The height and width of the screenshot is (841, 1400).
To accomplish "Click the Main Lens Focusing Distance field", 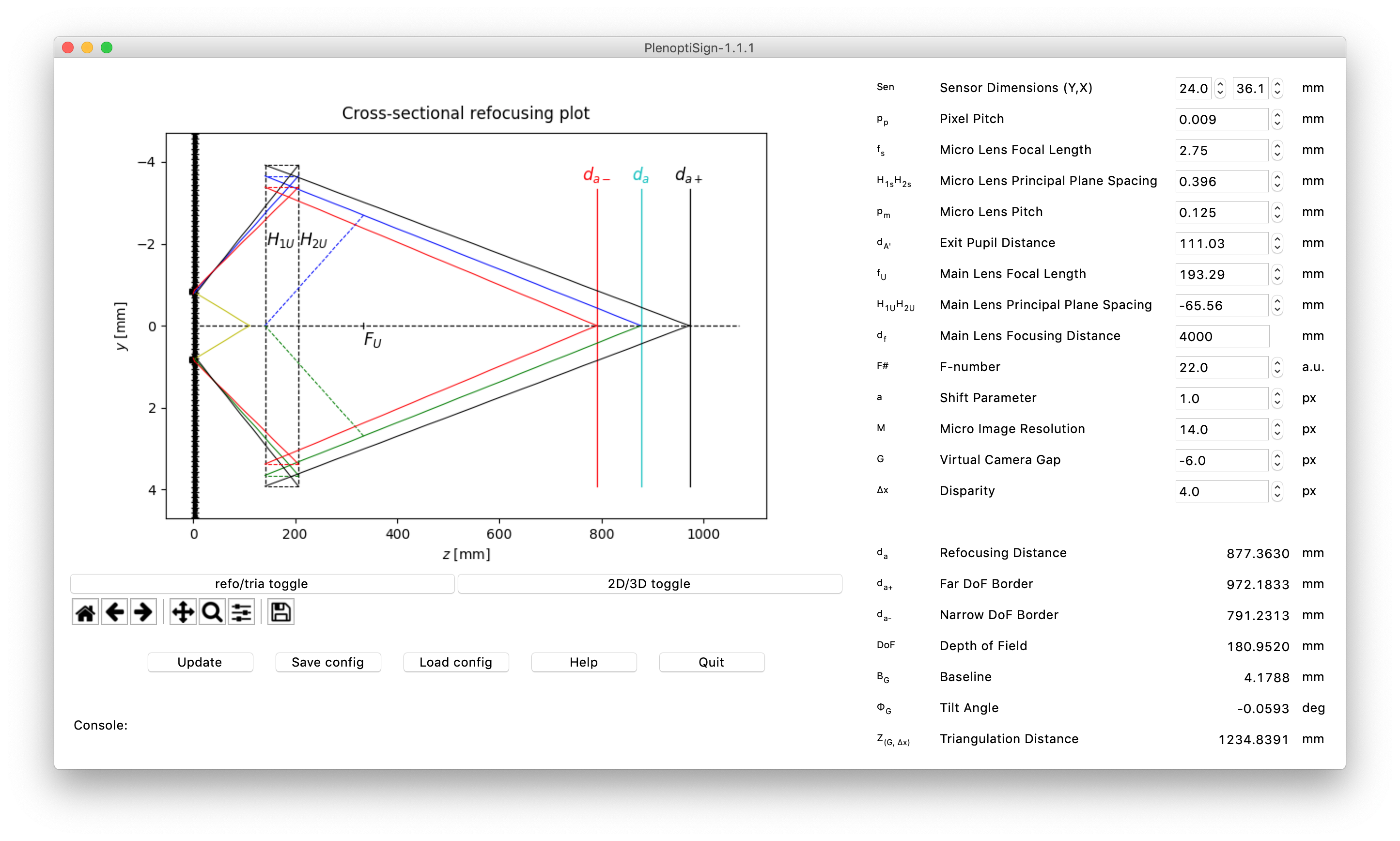I will point(1222,336).
